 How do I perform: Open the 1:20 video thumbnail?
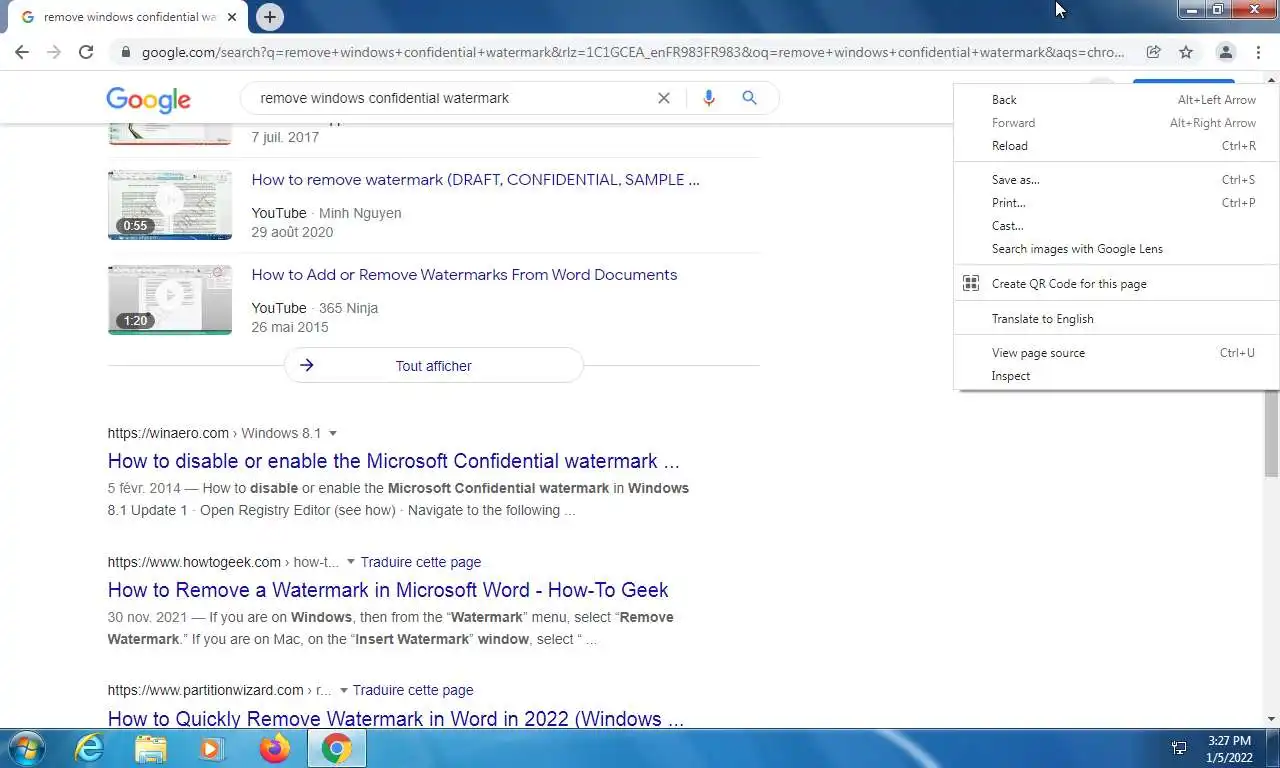(170, 299)
